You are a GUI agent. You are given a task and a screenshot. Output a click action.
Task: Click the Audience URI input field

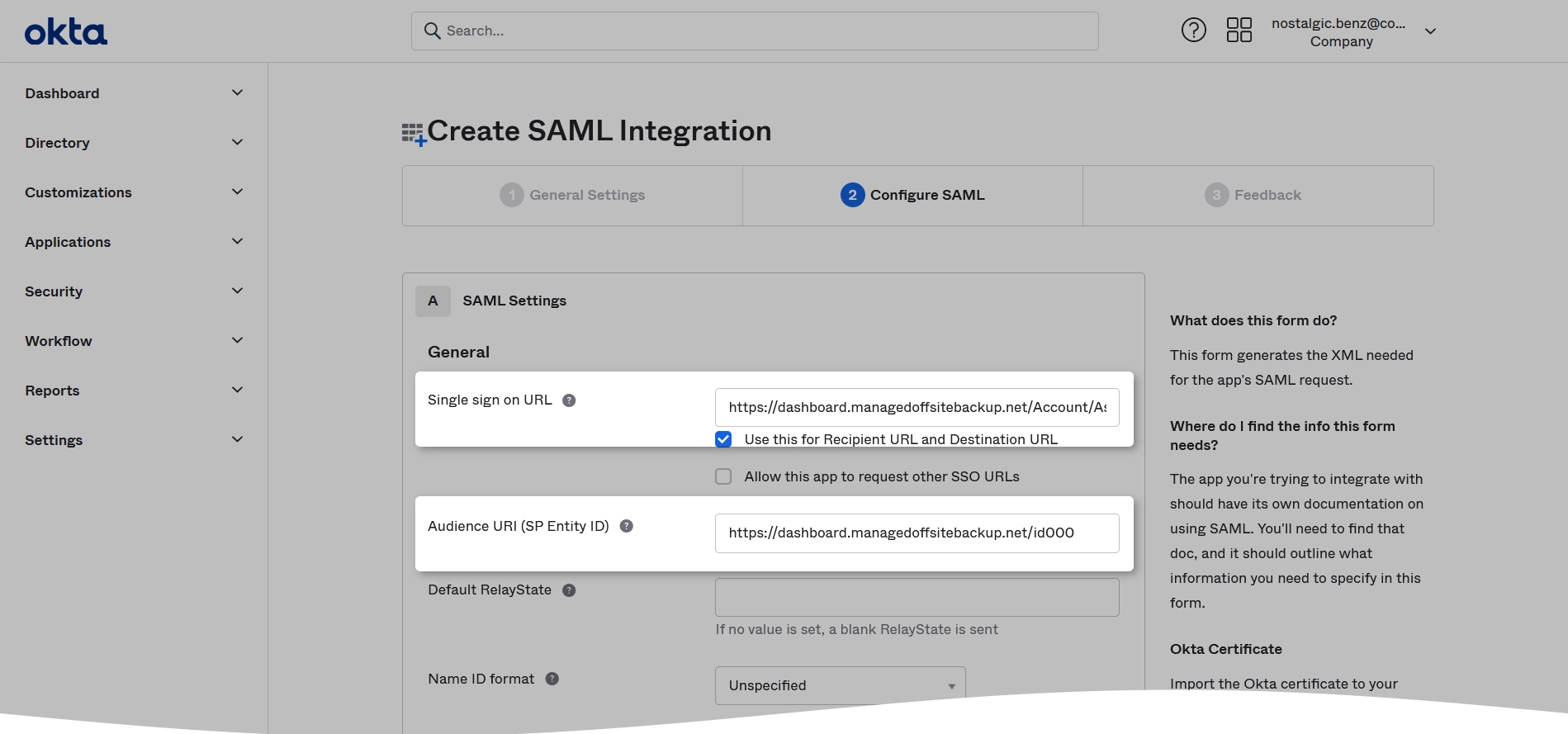[x=917, y=533]
